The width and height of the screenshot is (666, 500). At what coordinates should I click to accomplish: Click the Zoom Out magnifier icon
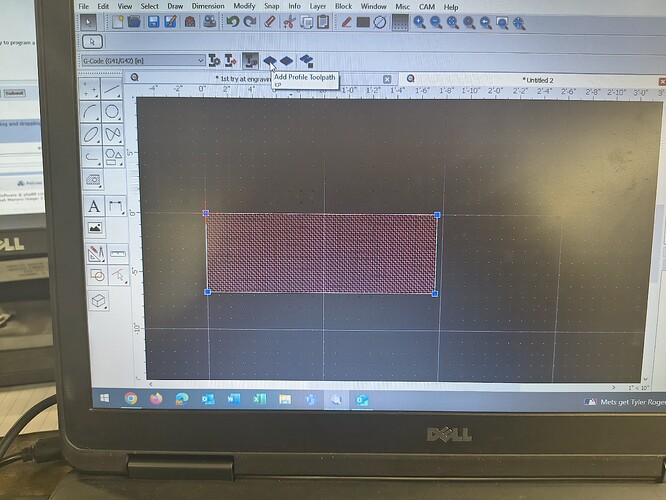(x=436, y=23)
